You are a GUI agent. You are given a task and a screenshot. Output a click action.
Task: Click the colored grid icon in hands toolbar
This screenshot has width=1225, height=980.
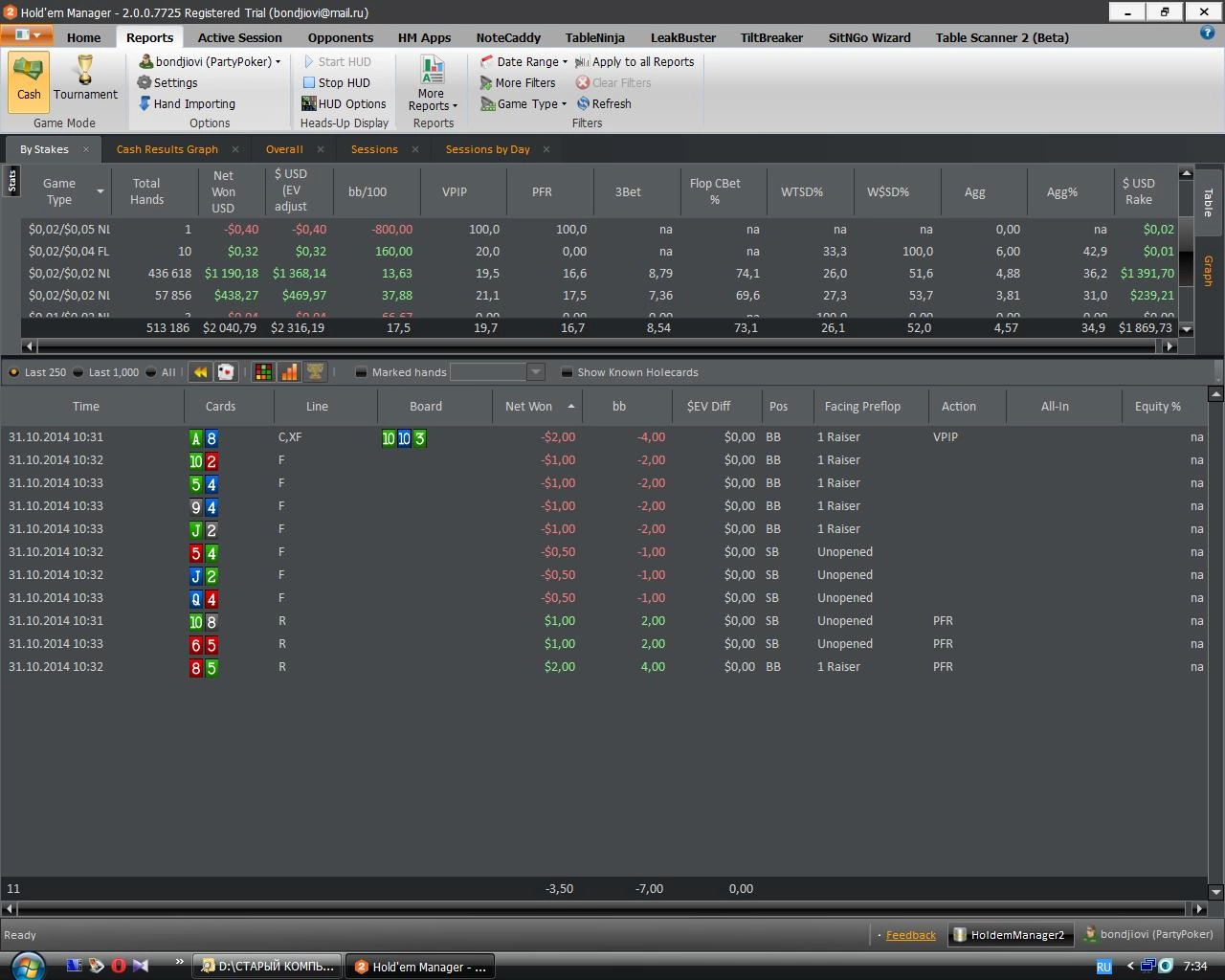coord(263,372)
